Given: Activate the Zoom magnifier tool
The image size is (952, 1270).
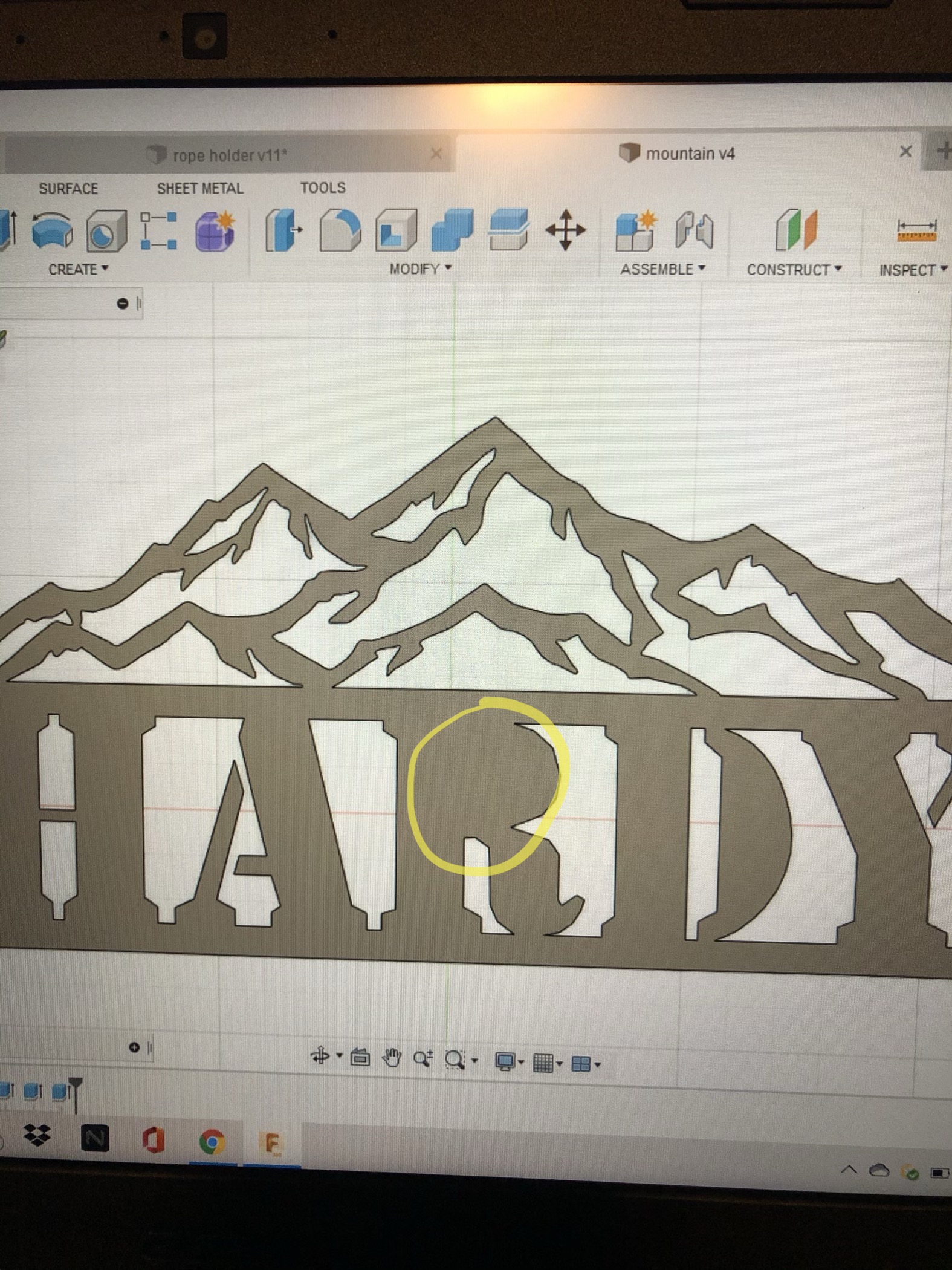Looking at the screenshot, I should coord(423,1059).
